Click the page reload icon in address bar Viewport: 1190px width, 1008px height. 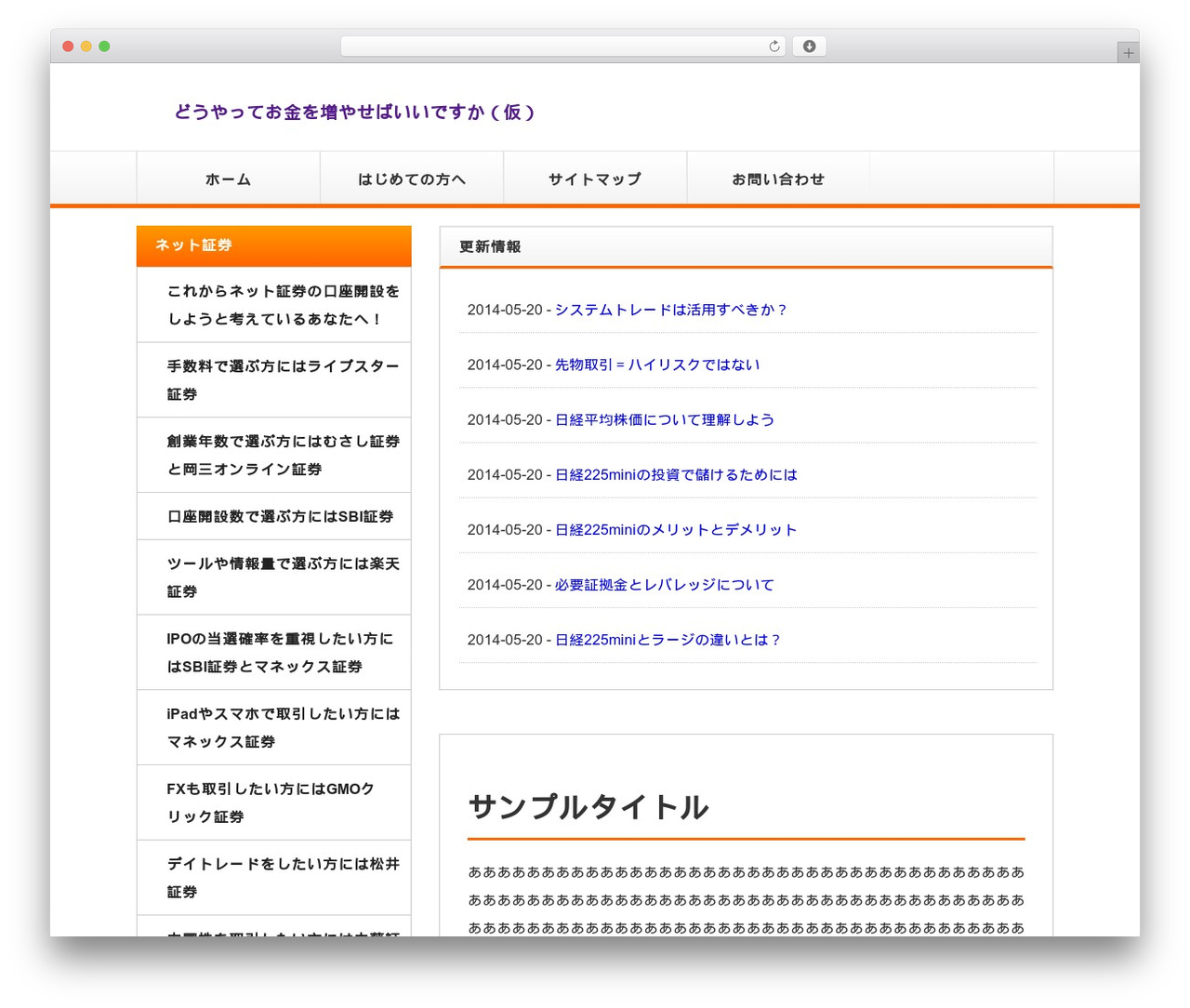[773, 46]
